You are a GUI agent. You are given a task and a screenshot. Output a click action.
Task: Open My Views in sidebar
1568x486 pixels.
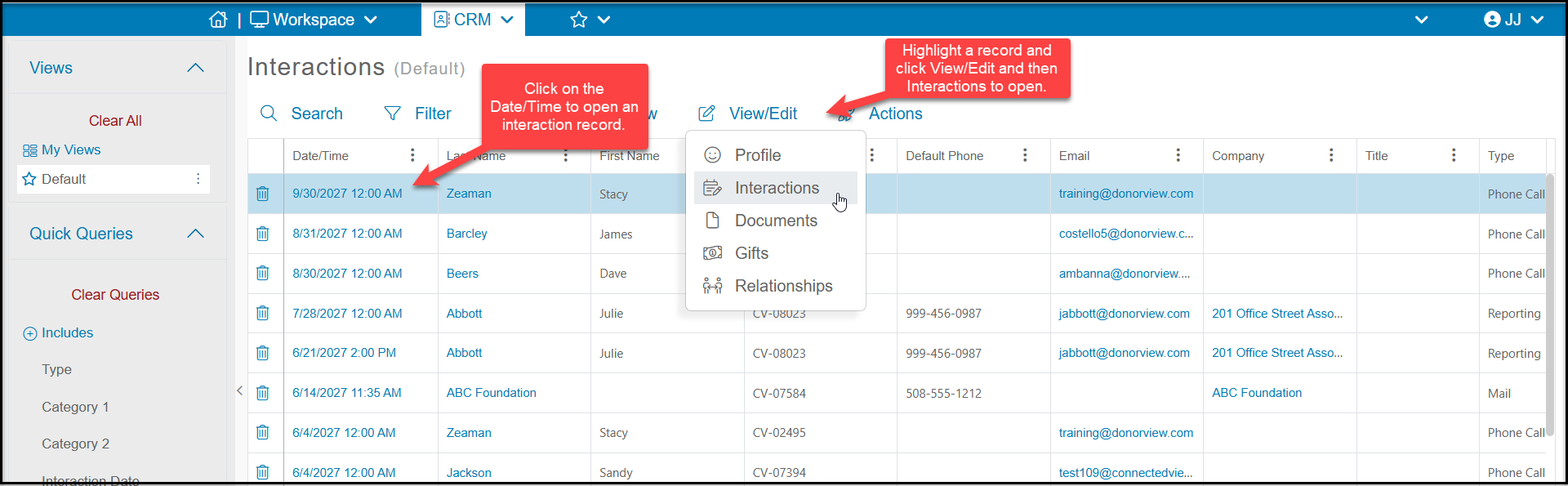tap(62, 150)
